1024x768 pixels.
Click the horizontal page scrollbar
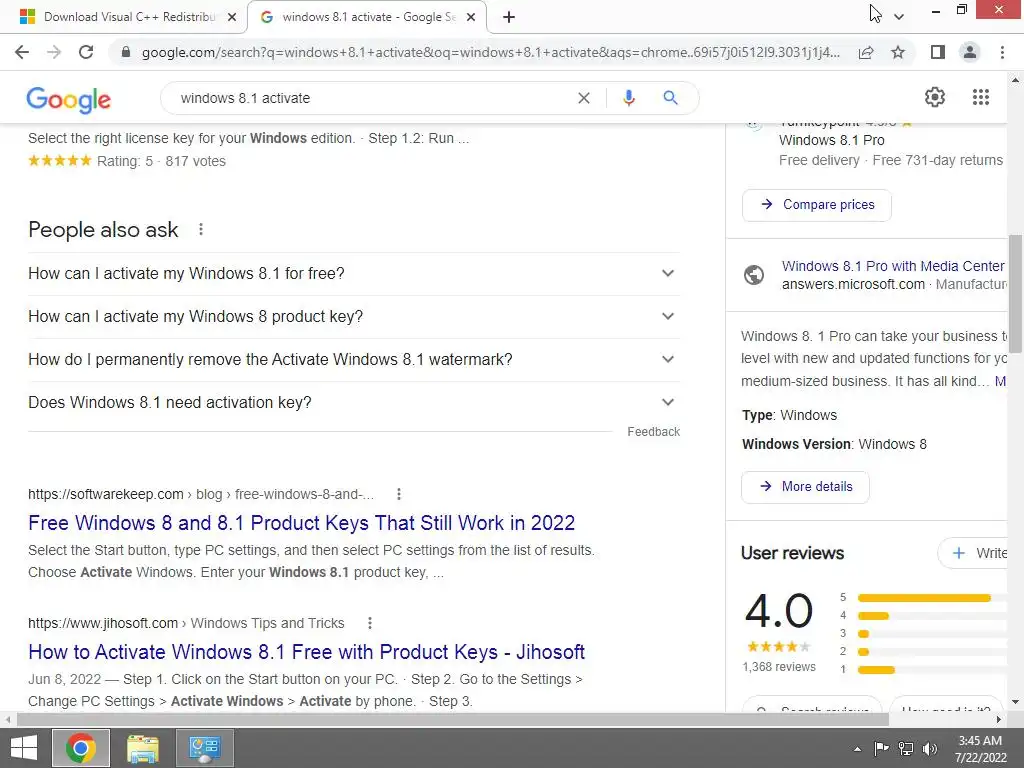click(453, 720)
